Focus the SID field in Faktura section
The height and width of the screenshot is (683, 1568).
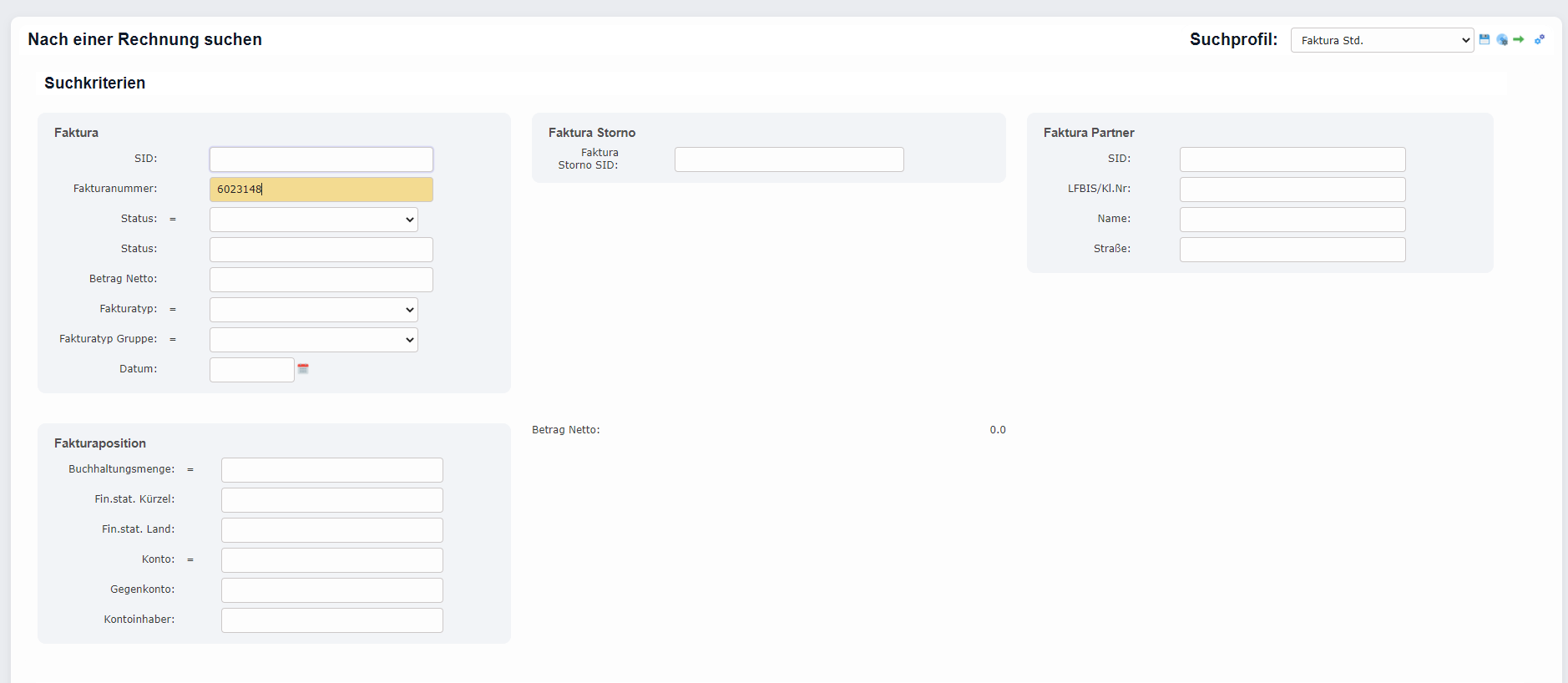tap(321, 159)
